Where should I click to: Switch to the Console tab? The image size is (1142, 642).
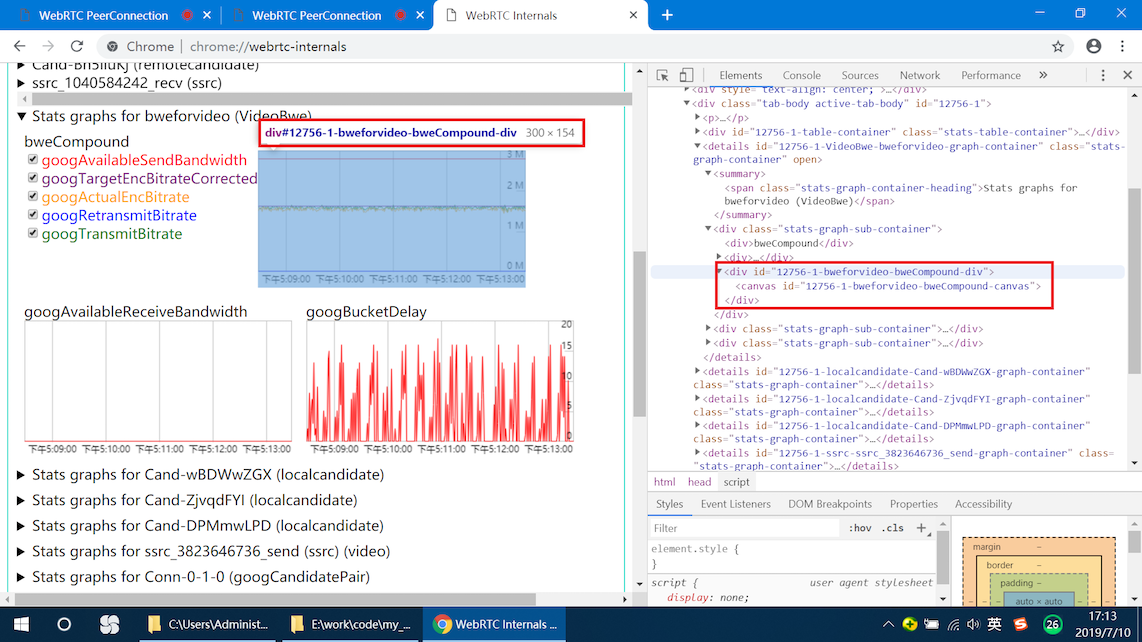pos(801,75)
